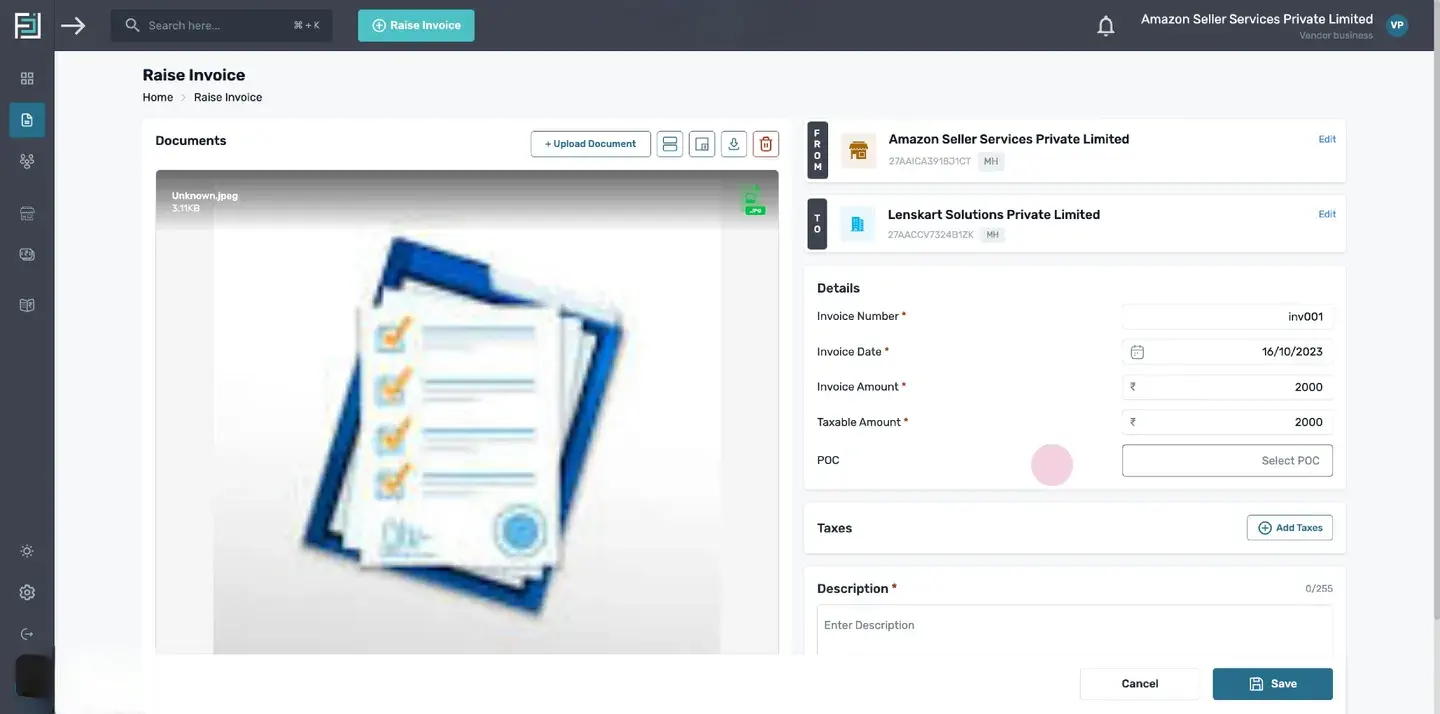Save the invoice

pyautogui.click(x=1273, y=684)
